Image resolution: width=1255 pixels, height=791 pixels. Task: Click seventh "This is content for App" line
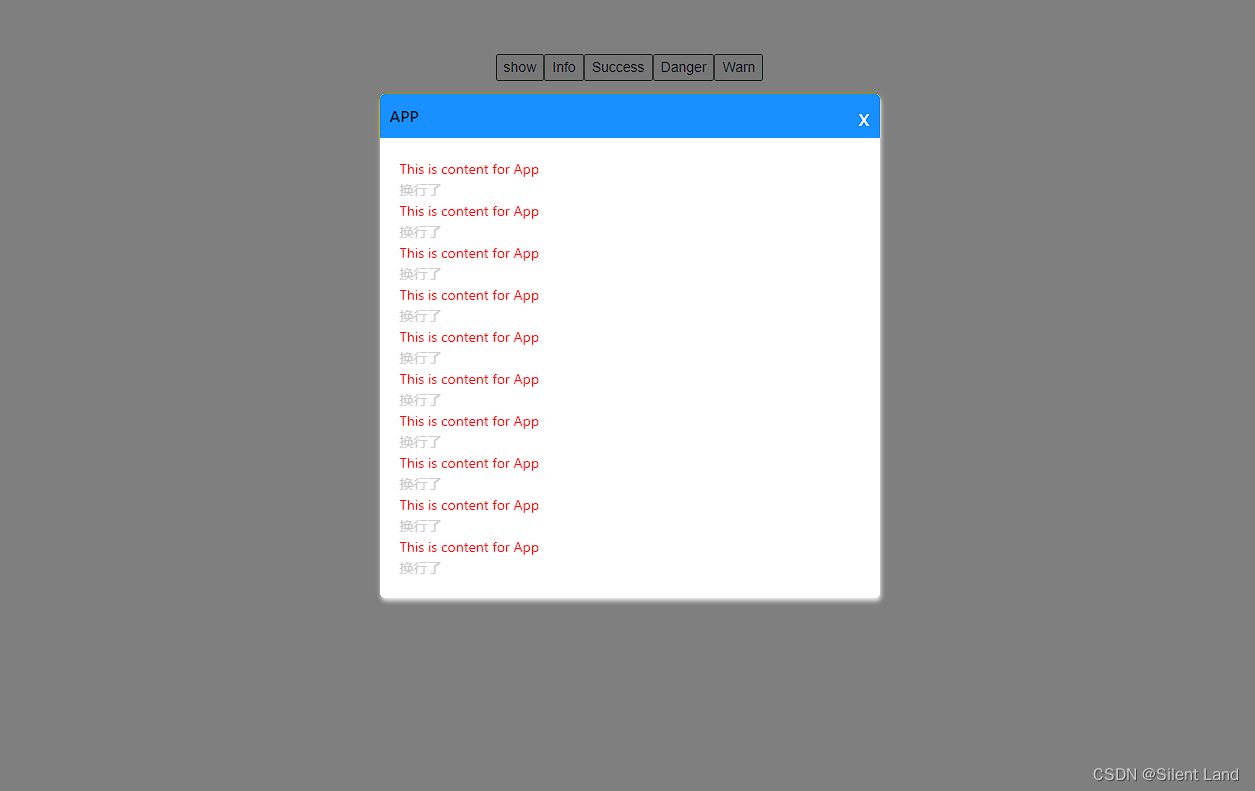[469, 421]
